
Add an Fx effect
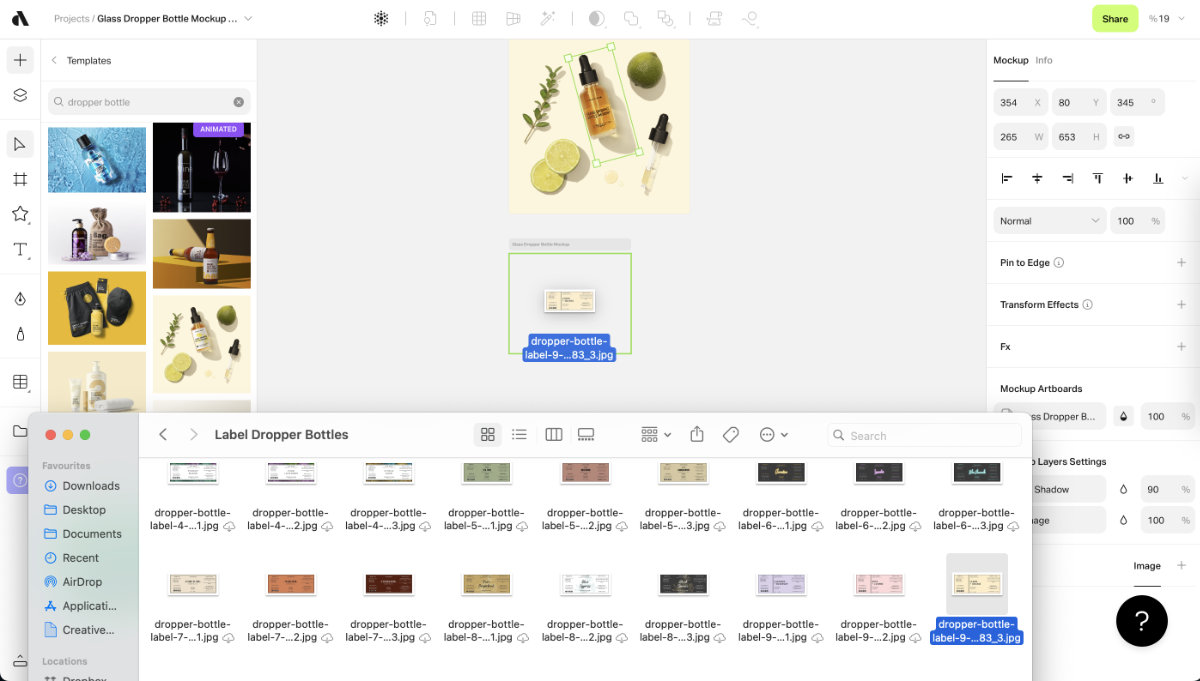pos(1181,346)
